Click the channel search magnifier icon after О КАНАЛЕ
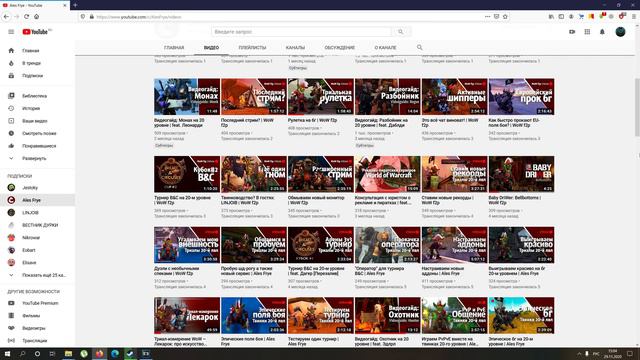This screenshot has height=360, width=640. click(419, 47)
